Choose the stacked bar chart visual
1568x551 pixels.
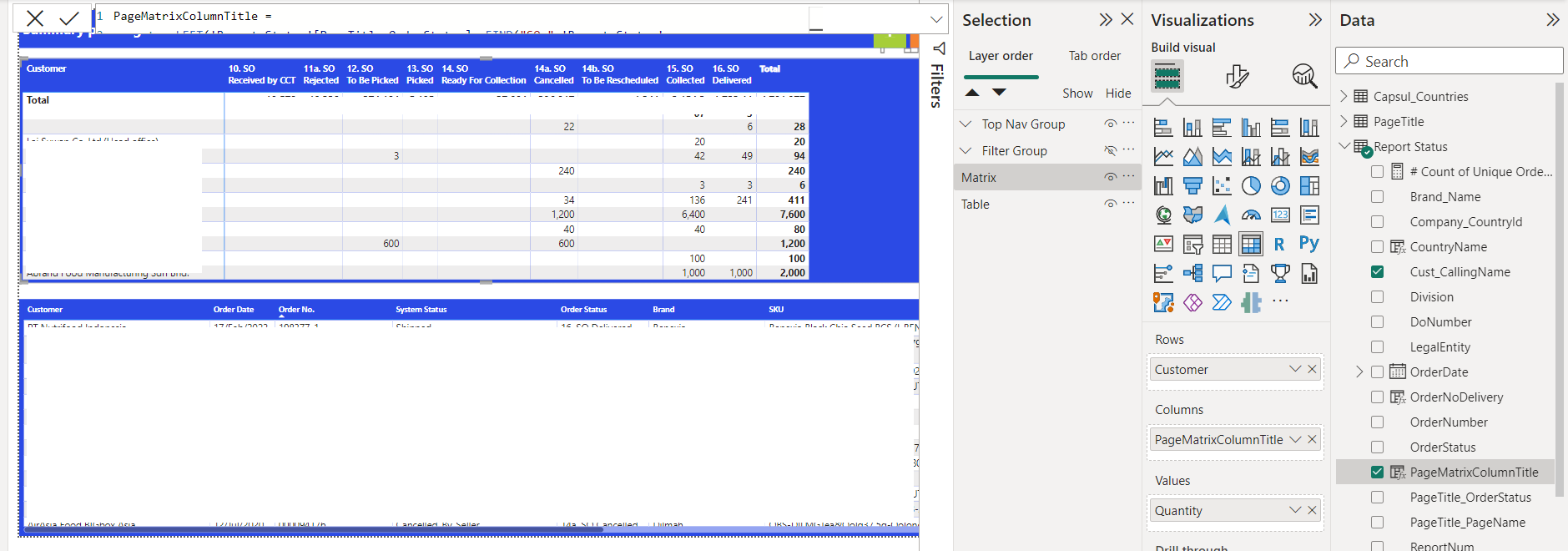point(1163,127)
